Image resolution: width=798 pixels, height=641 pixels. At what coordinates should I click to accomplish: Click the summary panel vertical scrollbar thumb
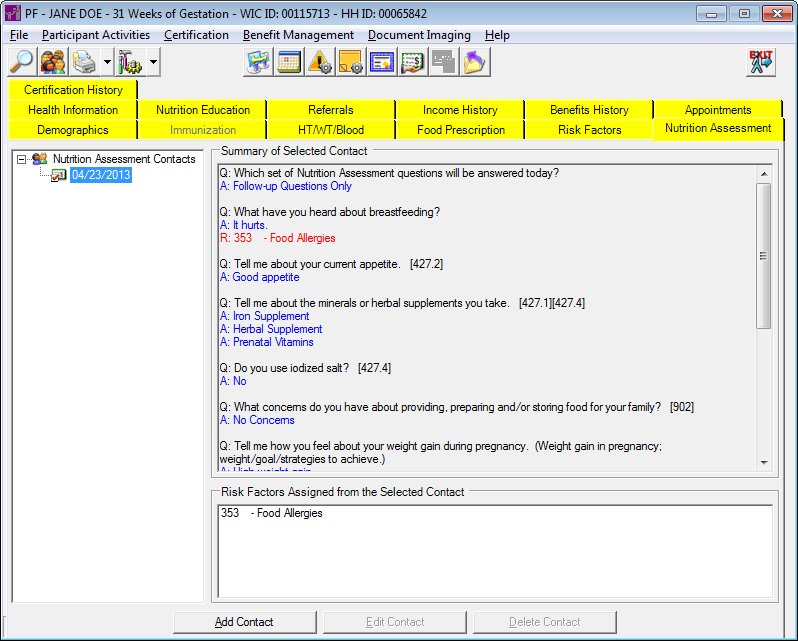tap(764, 256)
